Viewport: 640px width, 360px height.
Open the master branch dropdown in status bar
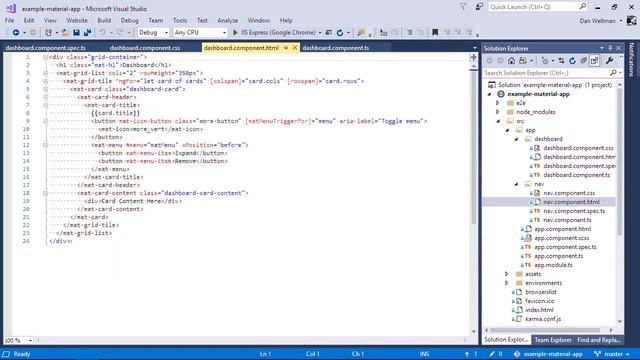pyautogui.click(x=611, y=354)
